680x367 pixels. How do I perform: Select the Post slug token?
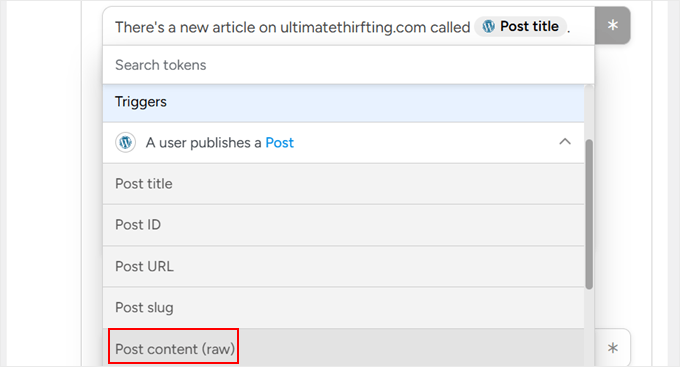coord(343,308)
